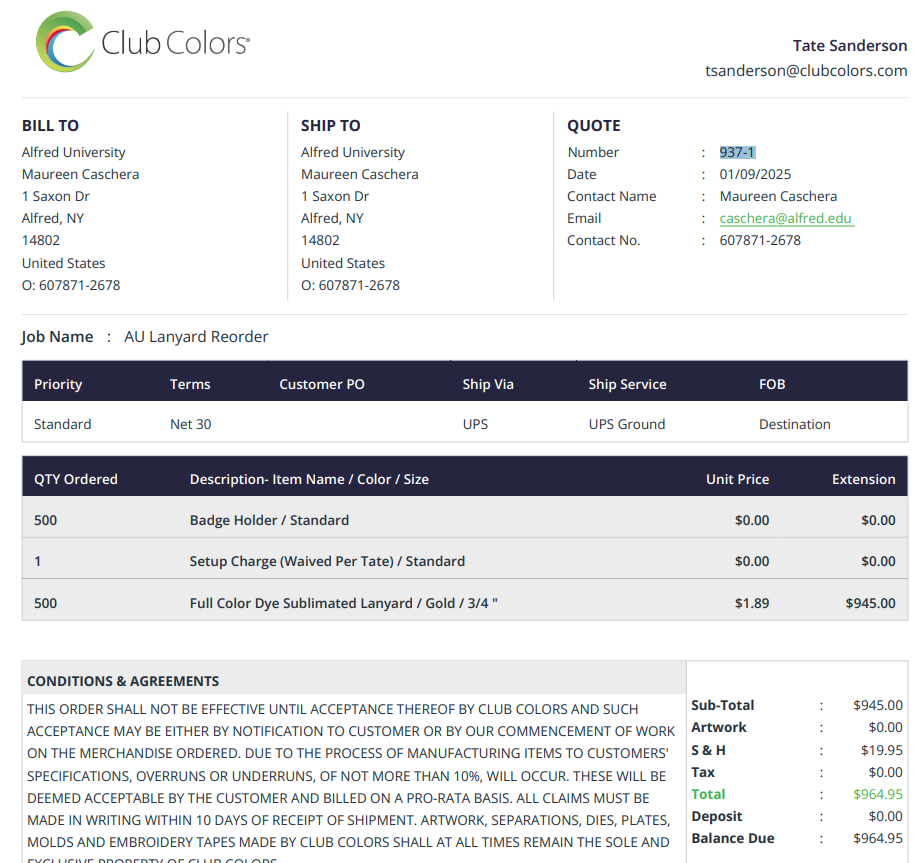This screenshot has height=863, width=914.
Task: Open the caschera@alfred.edu email link
Action: pos(786,218)
